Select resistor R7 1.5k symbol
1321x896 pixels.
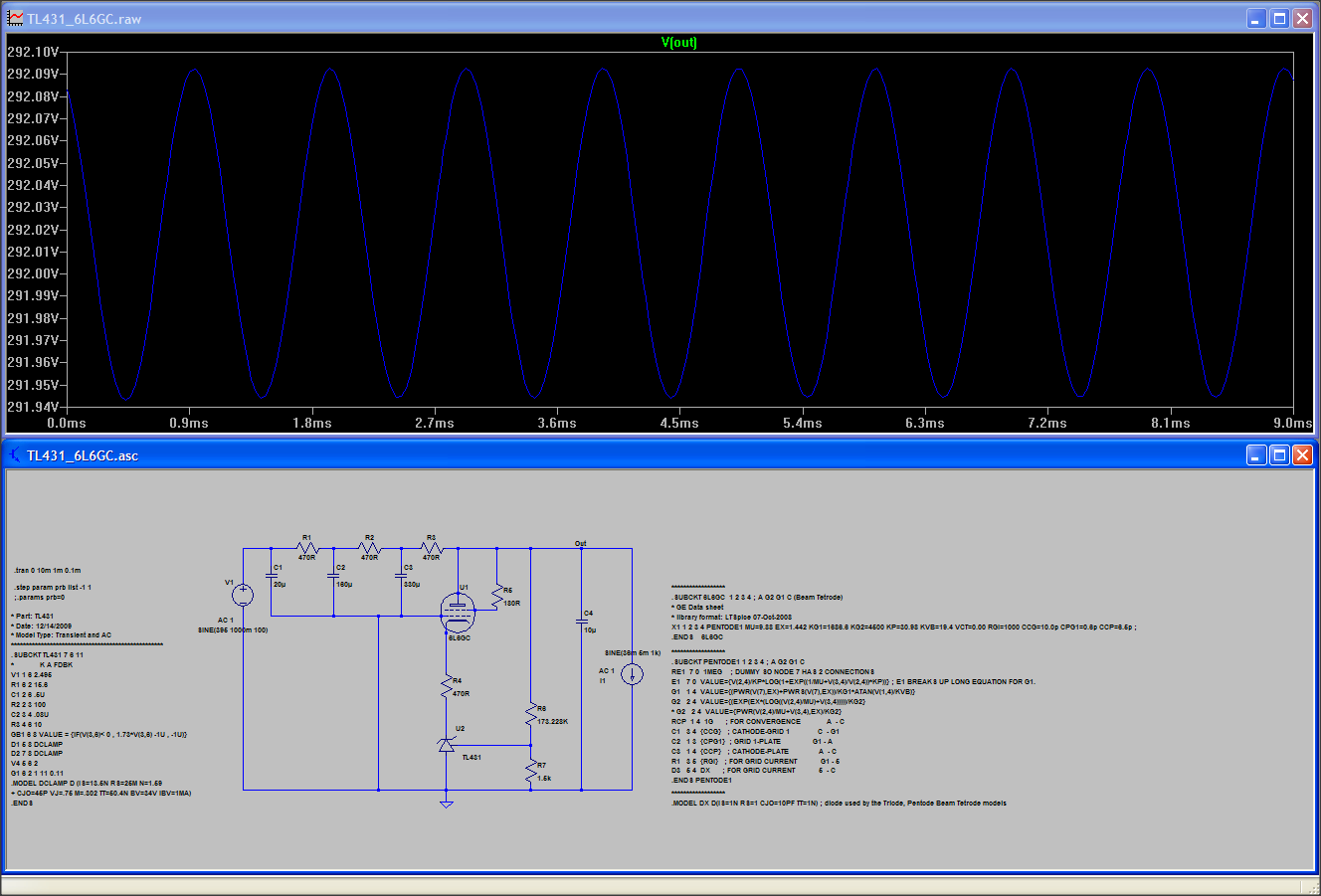tap(530, 772)
